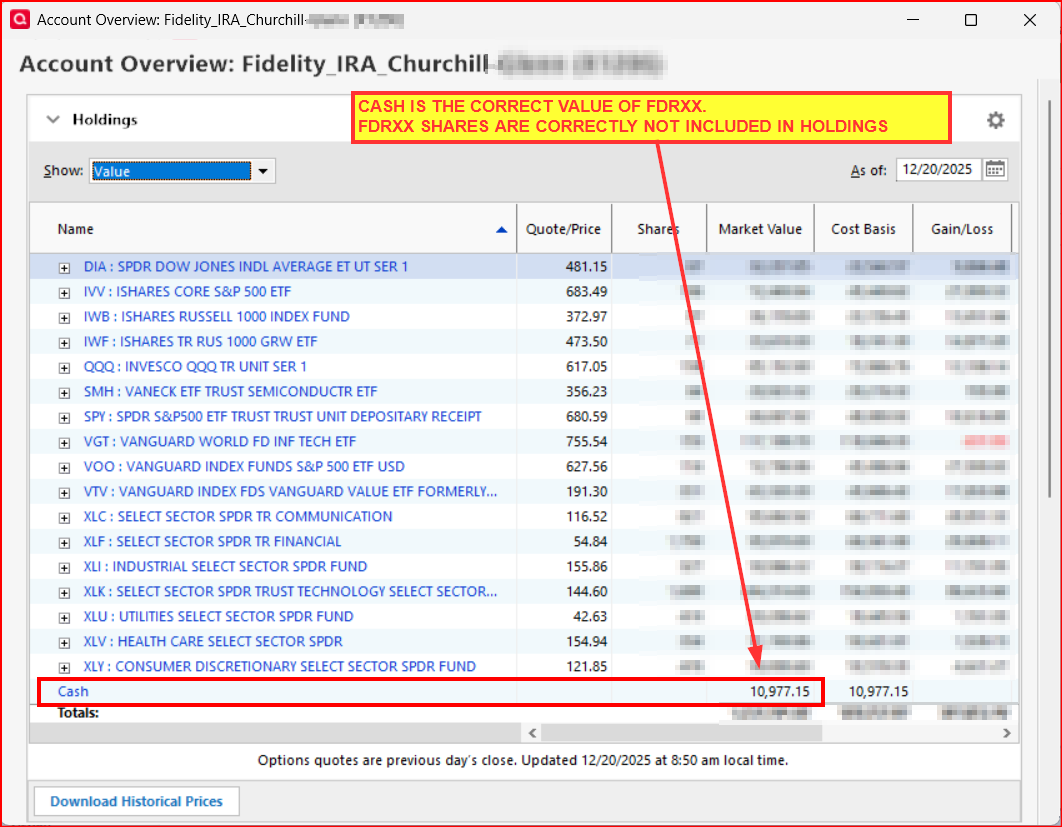This screenshot has width=1062, height=827.
Task: Open the XLF Financial sector link
Action: coord(212,542)
